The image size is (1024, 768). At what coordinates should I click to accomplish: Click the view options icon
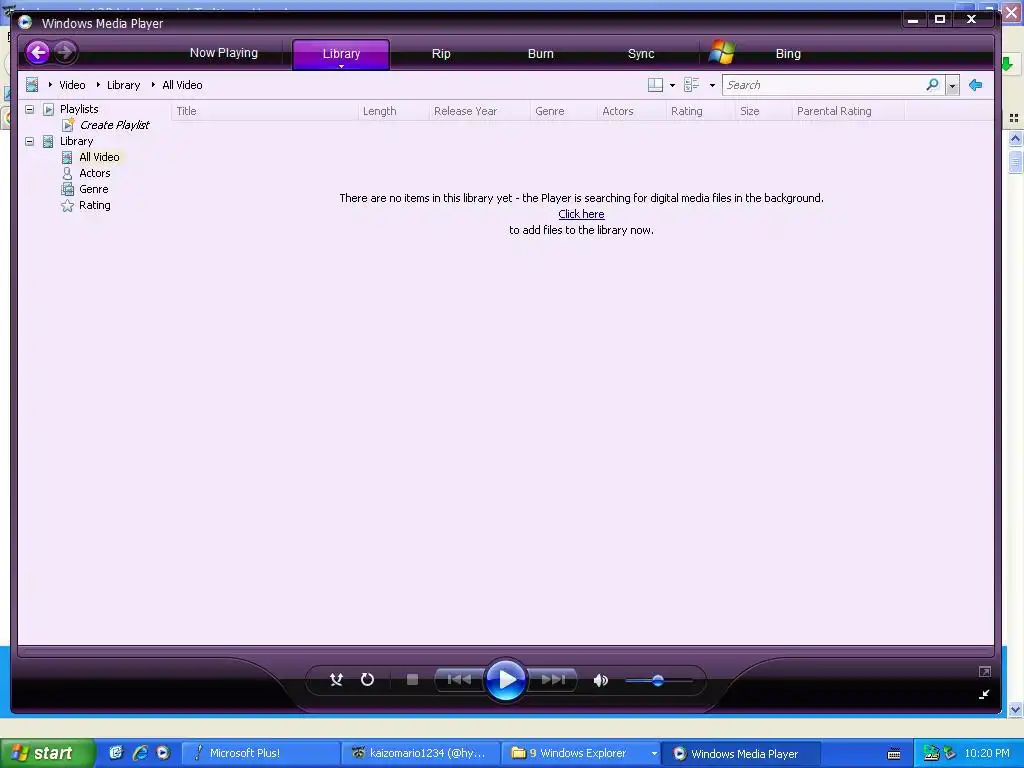coord(692,85)
